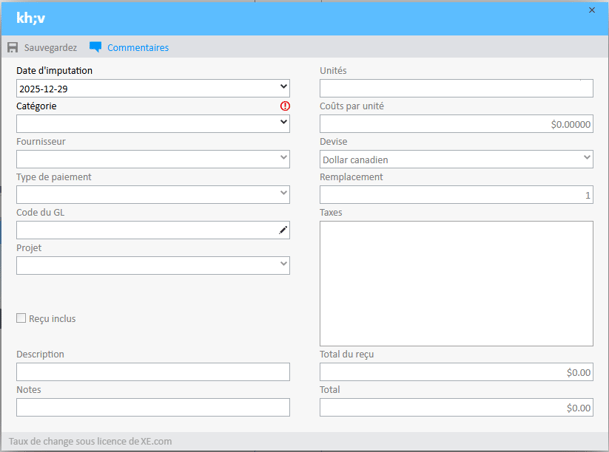Open the Commentaires toolbar label
Image resolution: width=609 pixels, height=452 pixels.
tap(138, 48)
